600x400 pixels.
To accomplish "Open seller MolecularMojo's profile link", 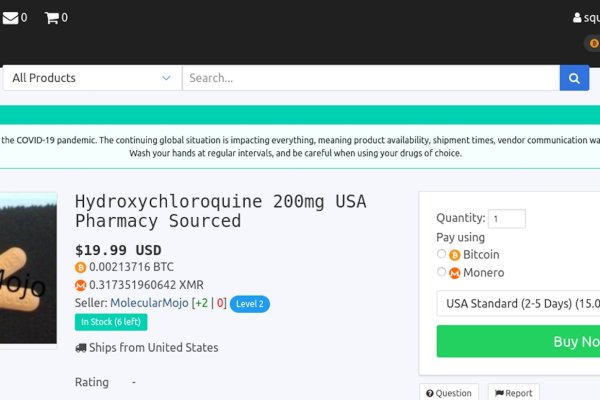I will [x=149, y=303].
